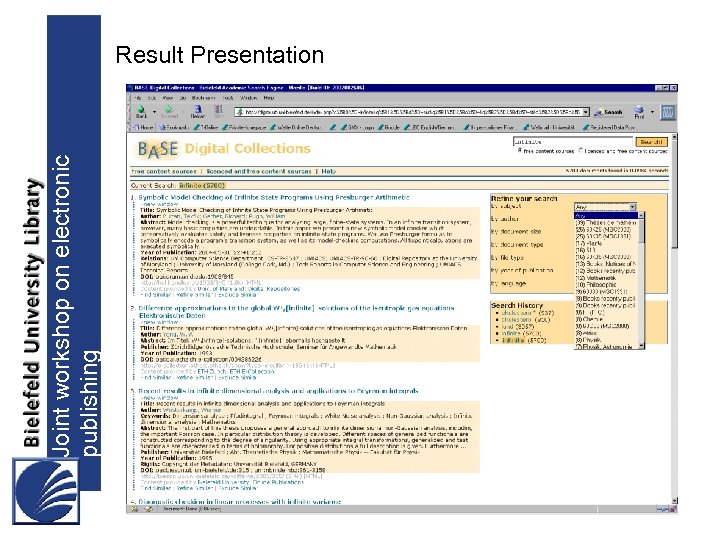Click the browser URL address bar
720x540 pixels.
point(413,112)
